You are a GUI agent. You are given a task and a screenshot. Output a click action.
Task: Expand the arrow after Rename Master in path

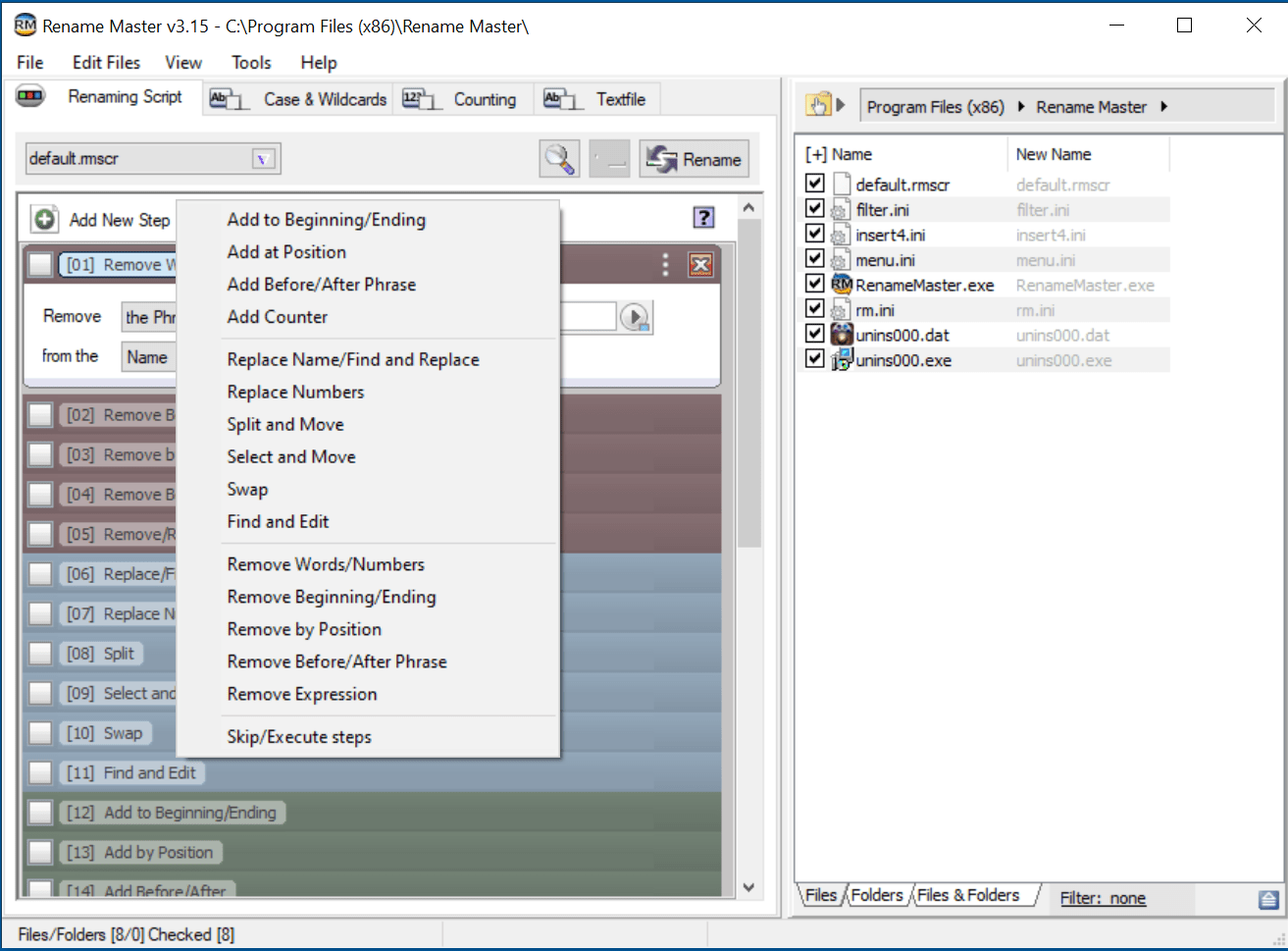point(1164,107)
